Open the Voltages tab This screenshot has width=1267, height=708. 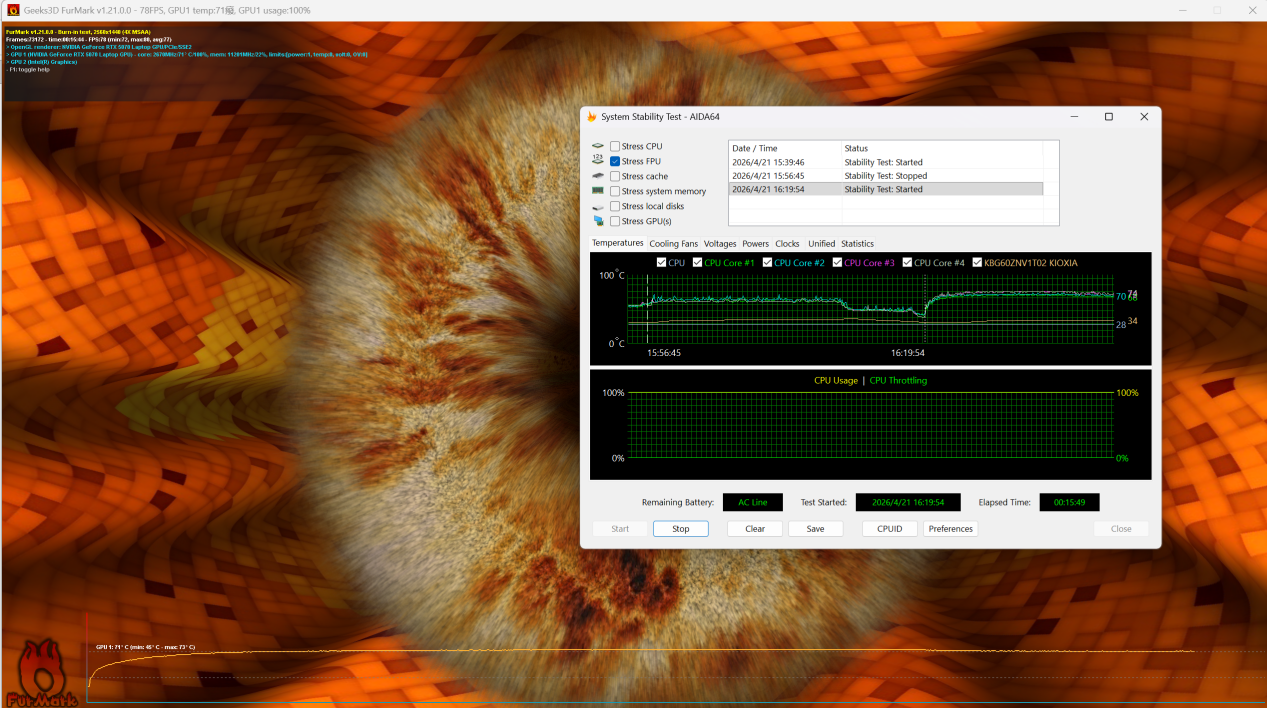coord(719,244)
